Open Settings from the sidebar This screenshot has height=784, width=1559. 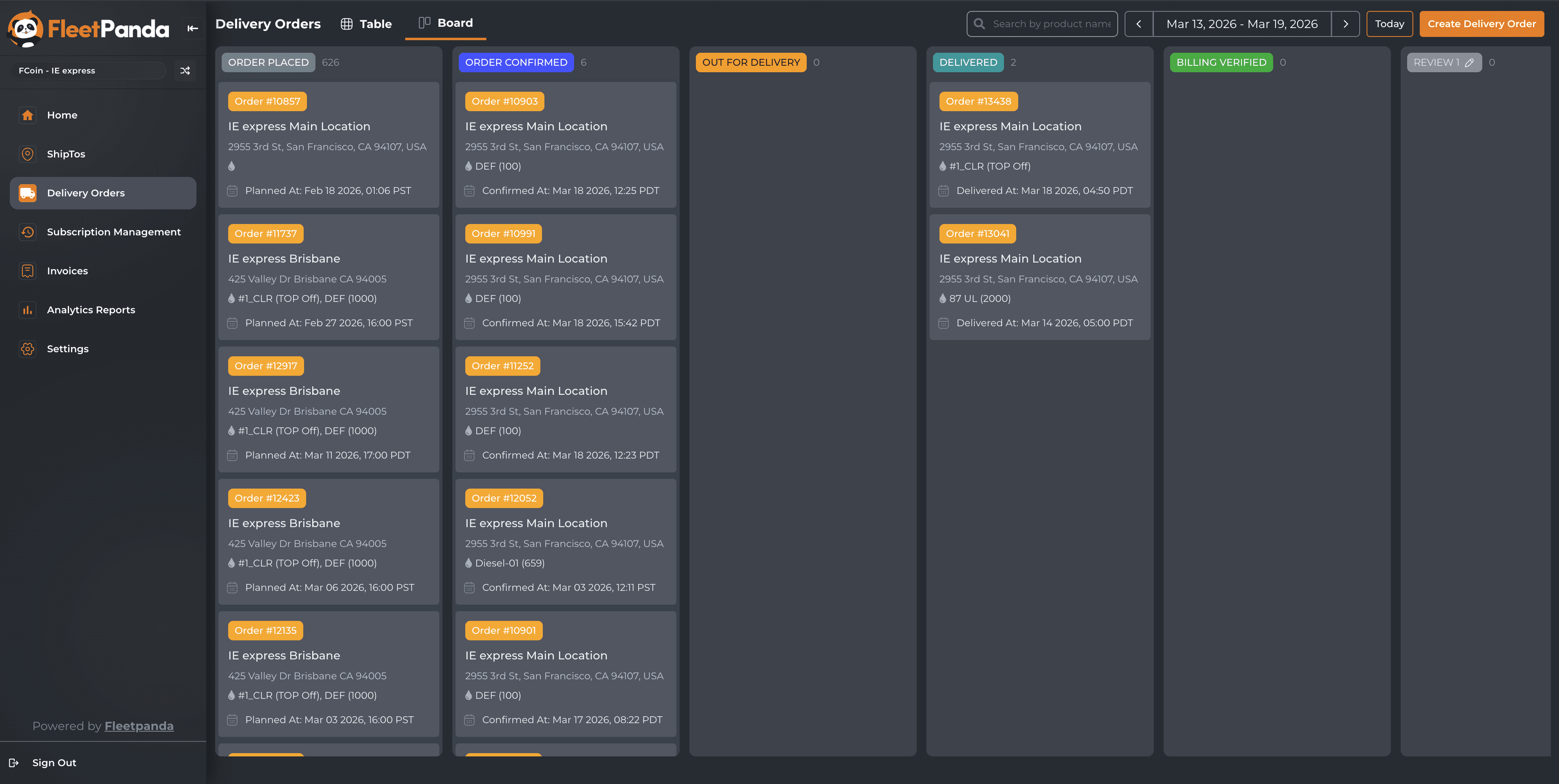(x=67, y=349)
